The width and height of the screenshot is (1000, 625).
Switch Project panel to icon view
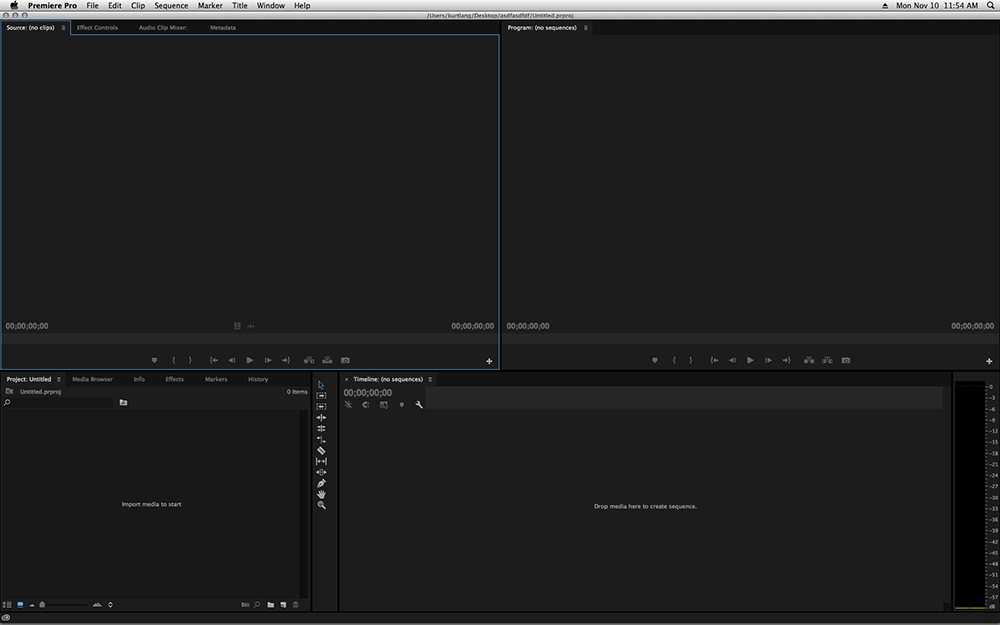tap(20, 604)
